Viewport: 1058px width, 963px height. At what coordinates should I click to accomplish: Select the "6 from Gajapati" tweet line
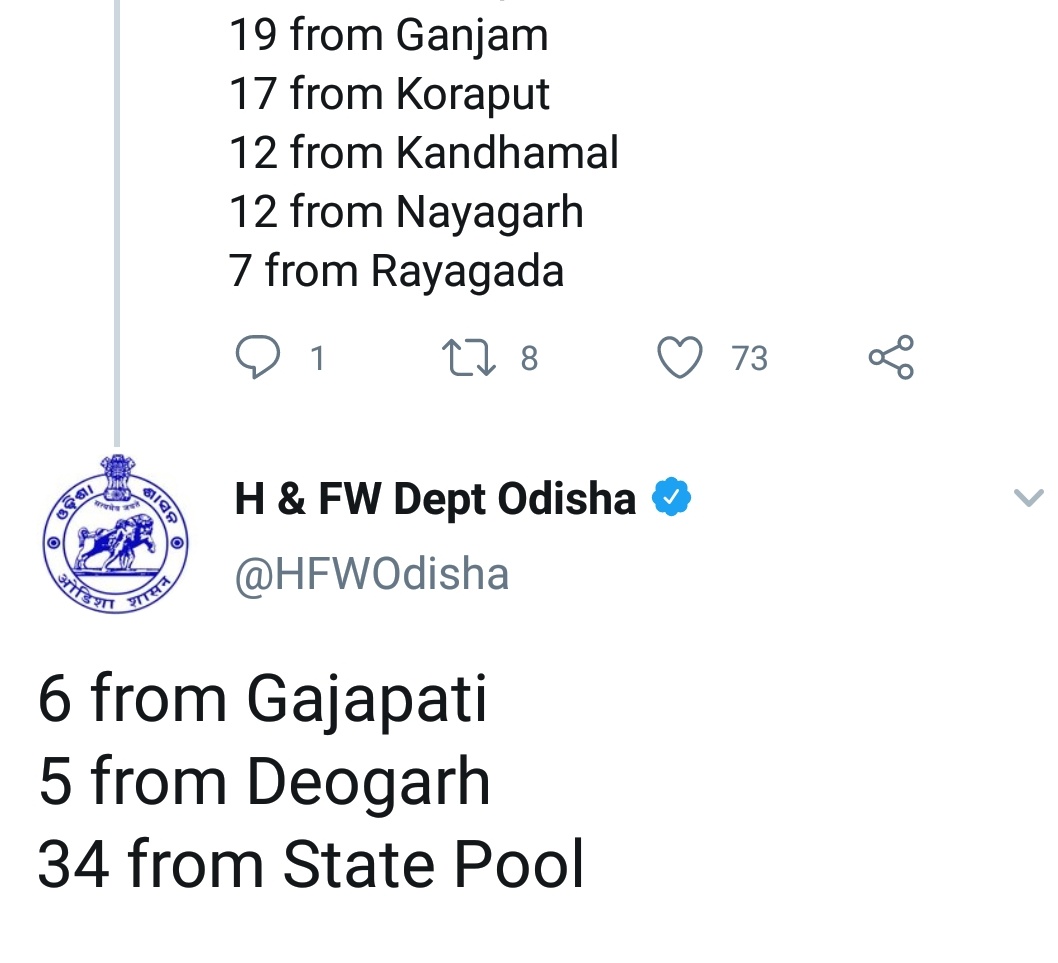(x=262, y=698)
